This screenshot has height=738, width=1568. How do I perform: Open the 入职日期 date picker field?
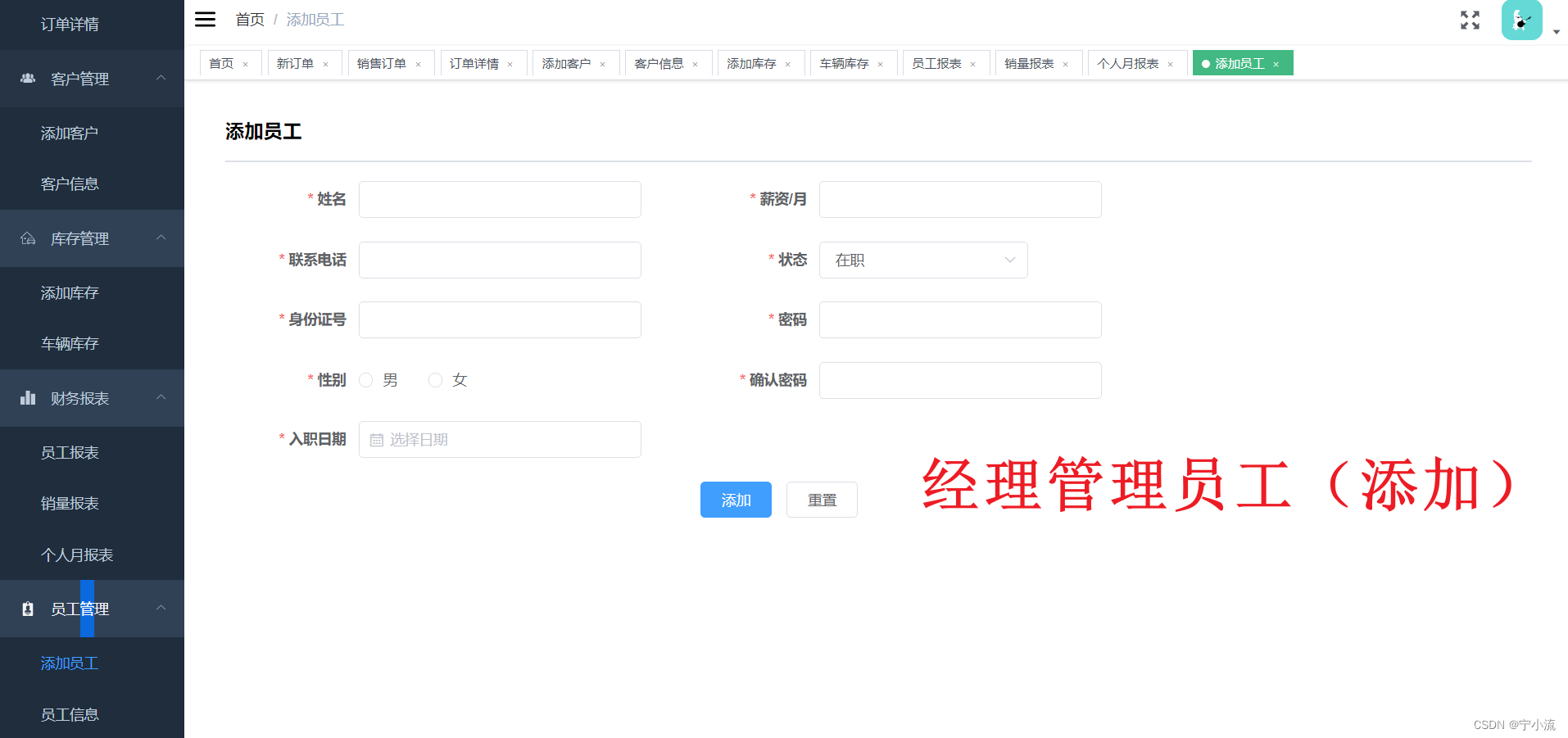tap(500, 439)
